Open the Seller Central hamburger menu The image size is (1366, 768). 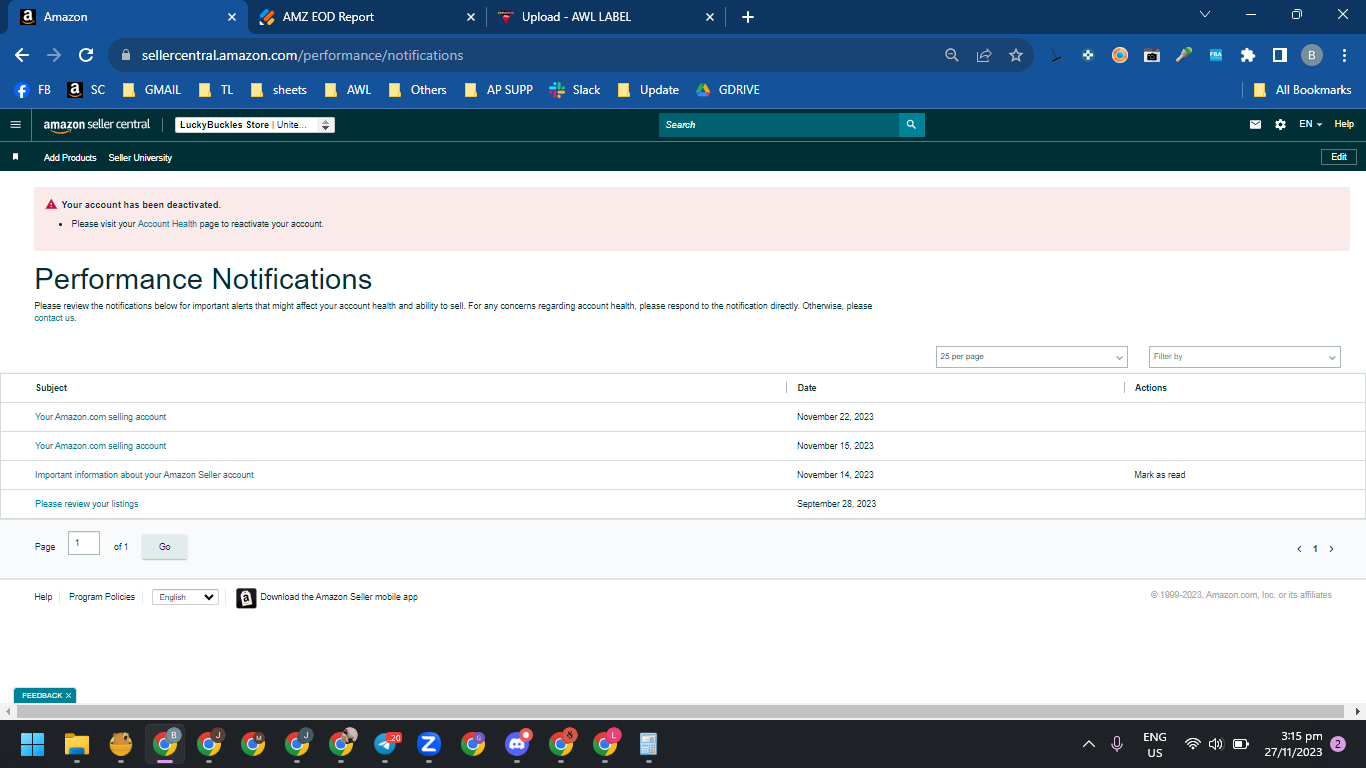point(15,125)
